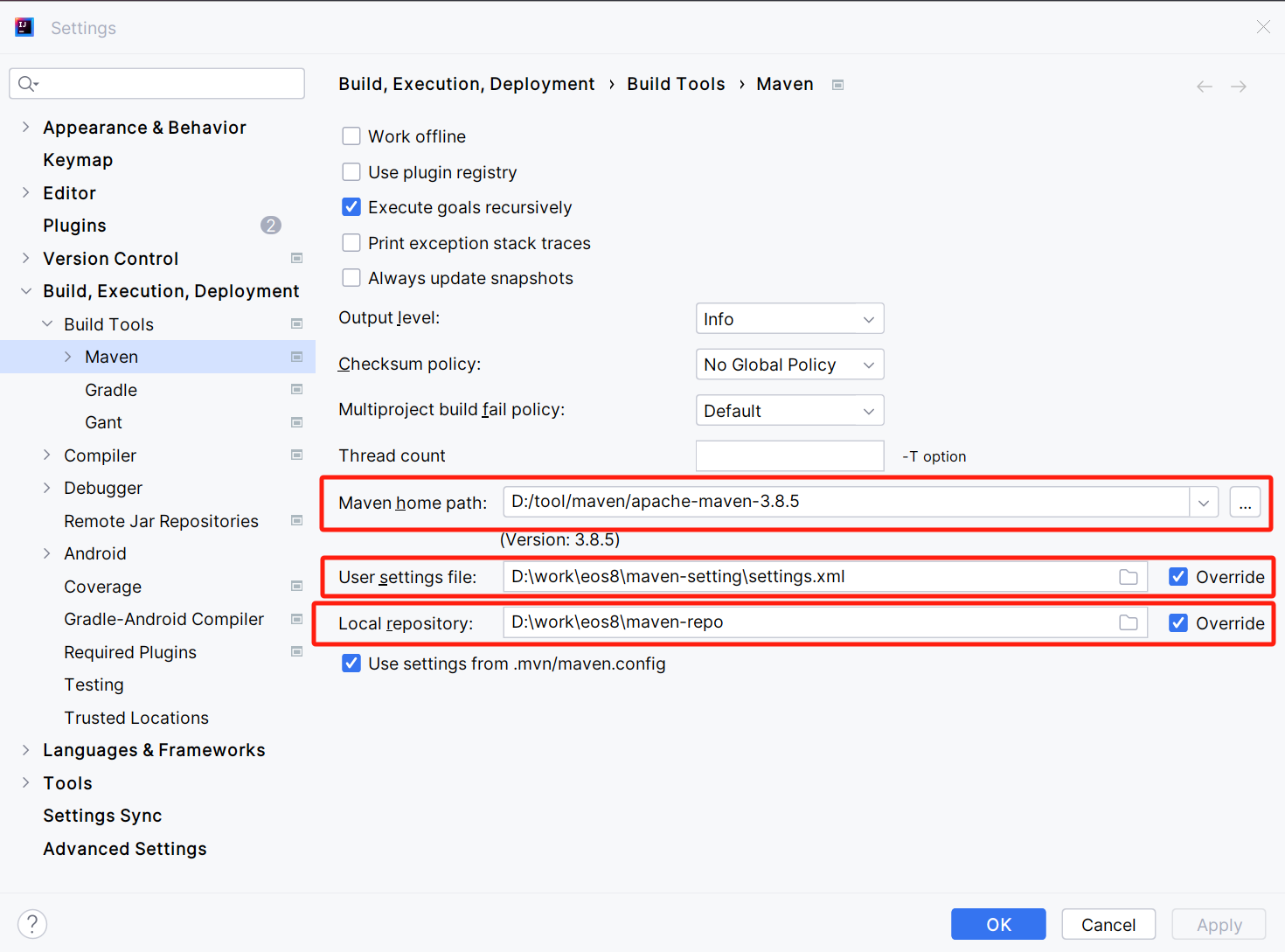Expand the Maven home path dropdown arrow
Viewport: 1285px width, 952px height.
[x=1204, y=503]
